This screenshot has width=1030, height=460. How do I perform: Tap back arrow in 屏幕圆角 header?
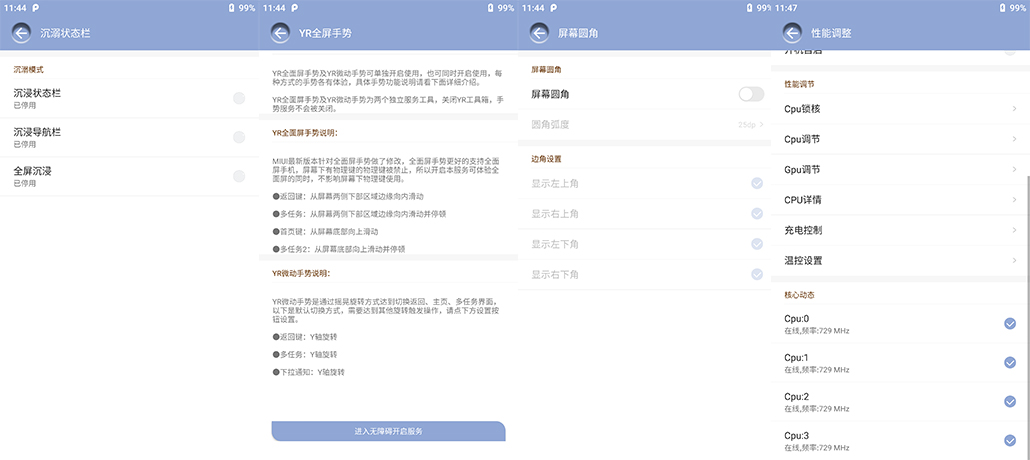tap(540, 33)
